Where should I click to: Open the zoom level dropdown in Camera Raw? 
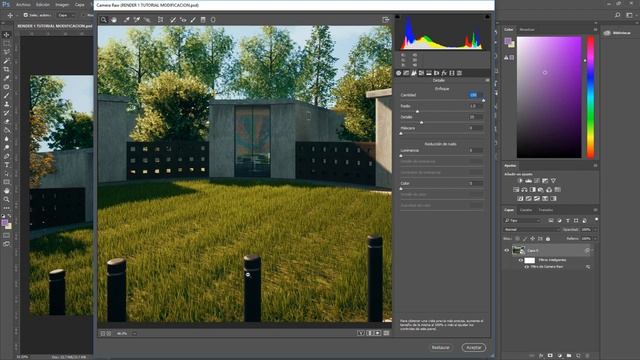point(134,333)
